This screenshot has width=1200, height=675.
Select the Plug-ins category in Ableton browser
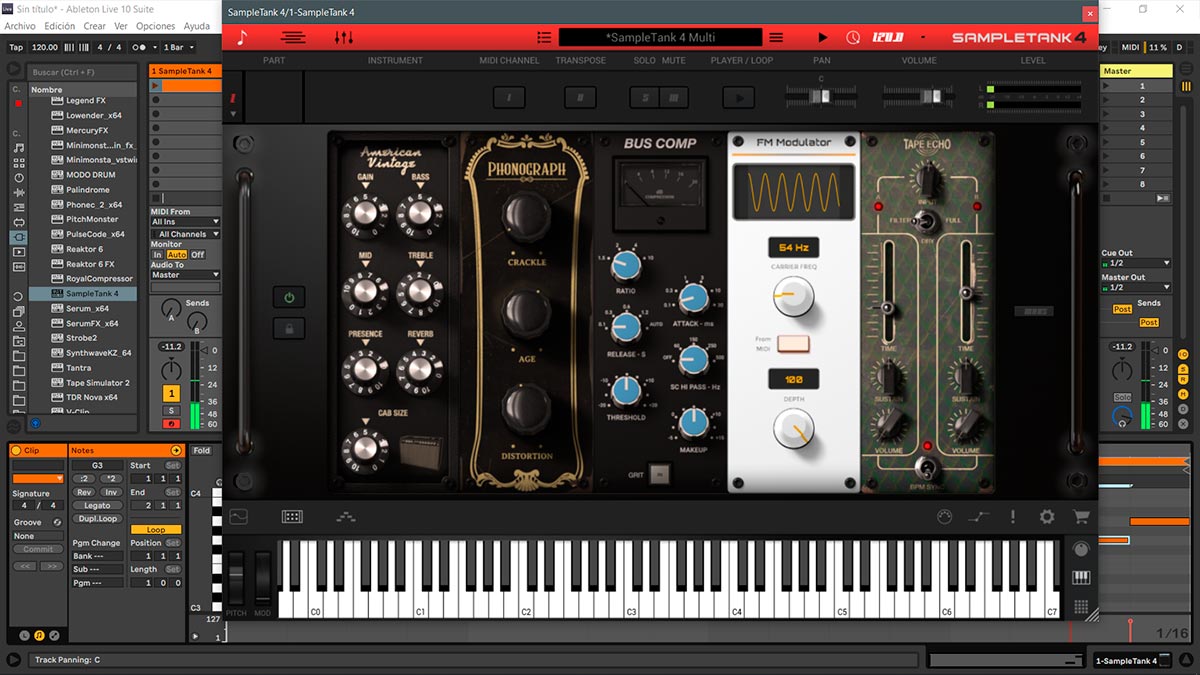pyautogui.click(x=18, y=237)
